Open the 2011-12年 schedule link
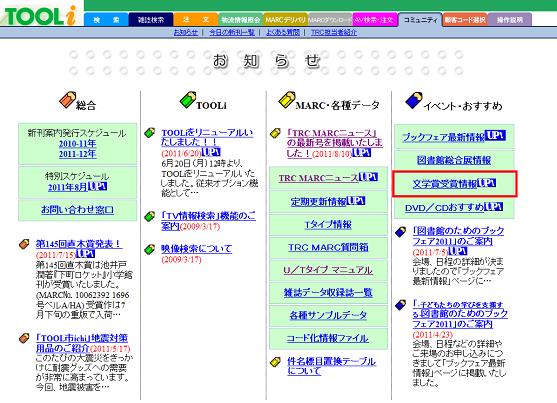This screenshot has height=403, width=557. coord(77,154)
